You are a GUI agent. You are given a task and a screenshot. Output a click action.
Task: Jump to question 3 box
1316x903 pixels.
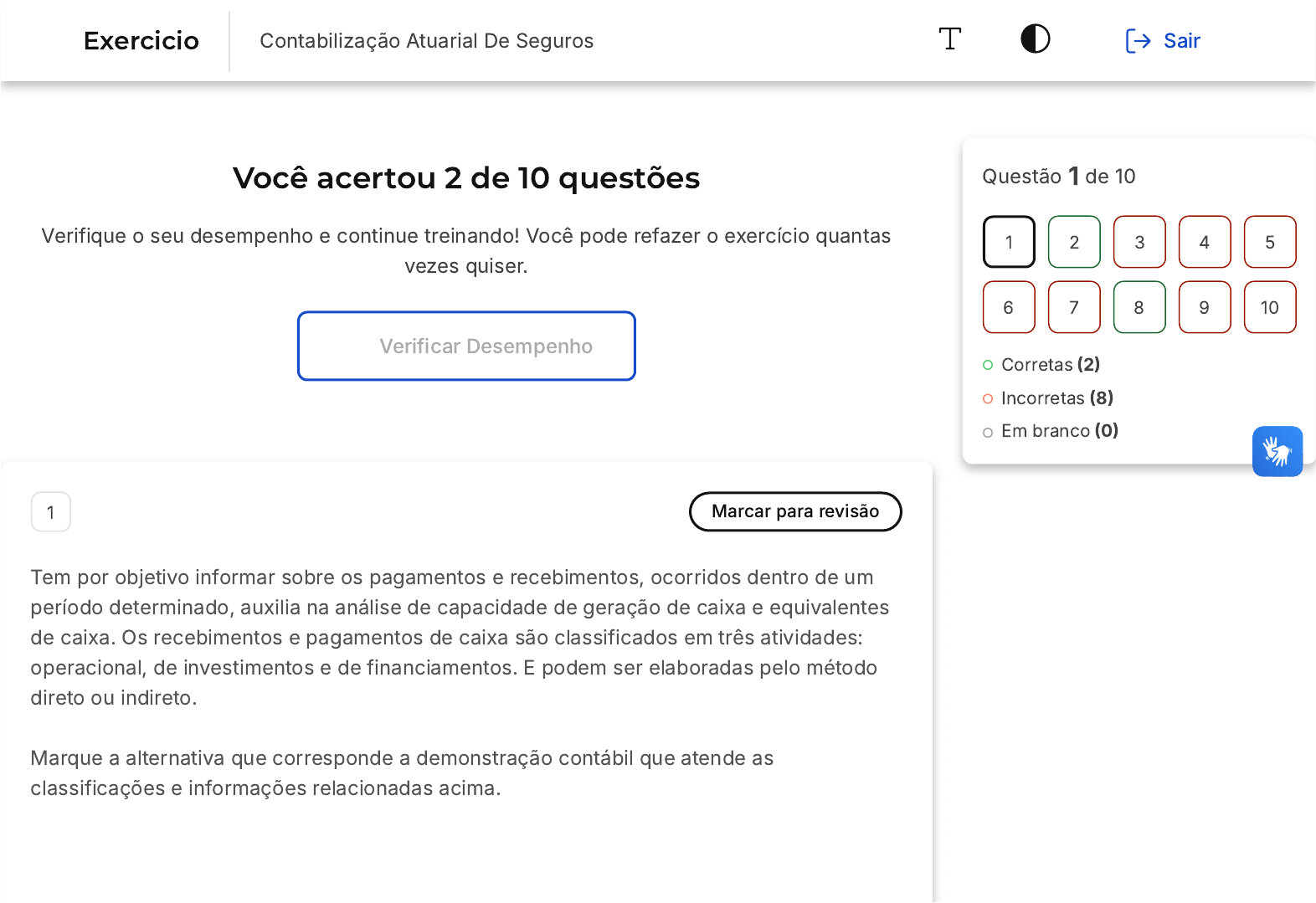tap(1139, 242)
